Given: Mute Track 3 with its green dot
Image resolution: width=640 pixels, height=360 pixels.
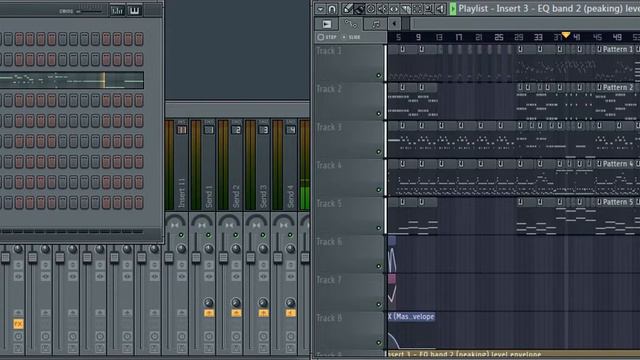Looking at the screenshot, I should [378, 152].
